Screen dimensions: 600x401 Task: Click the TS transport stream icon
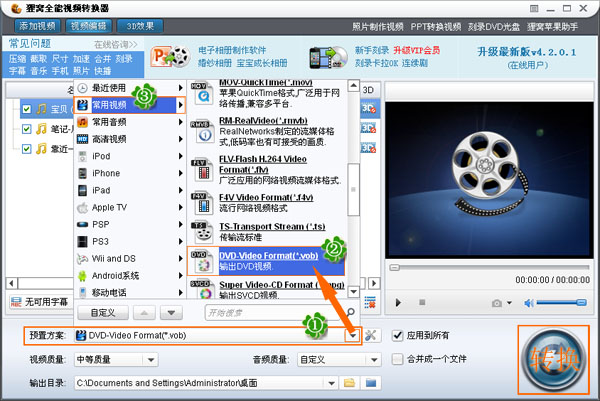[x=202, y=232]
